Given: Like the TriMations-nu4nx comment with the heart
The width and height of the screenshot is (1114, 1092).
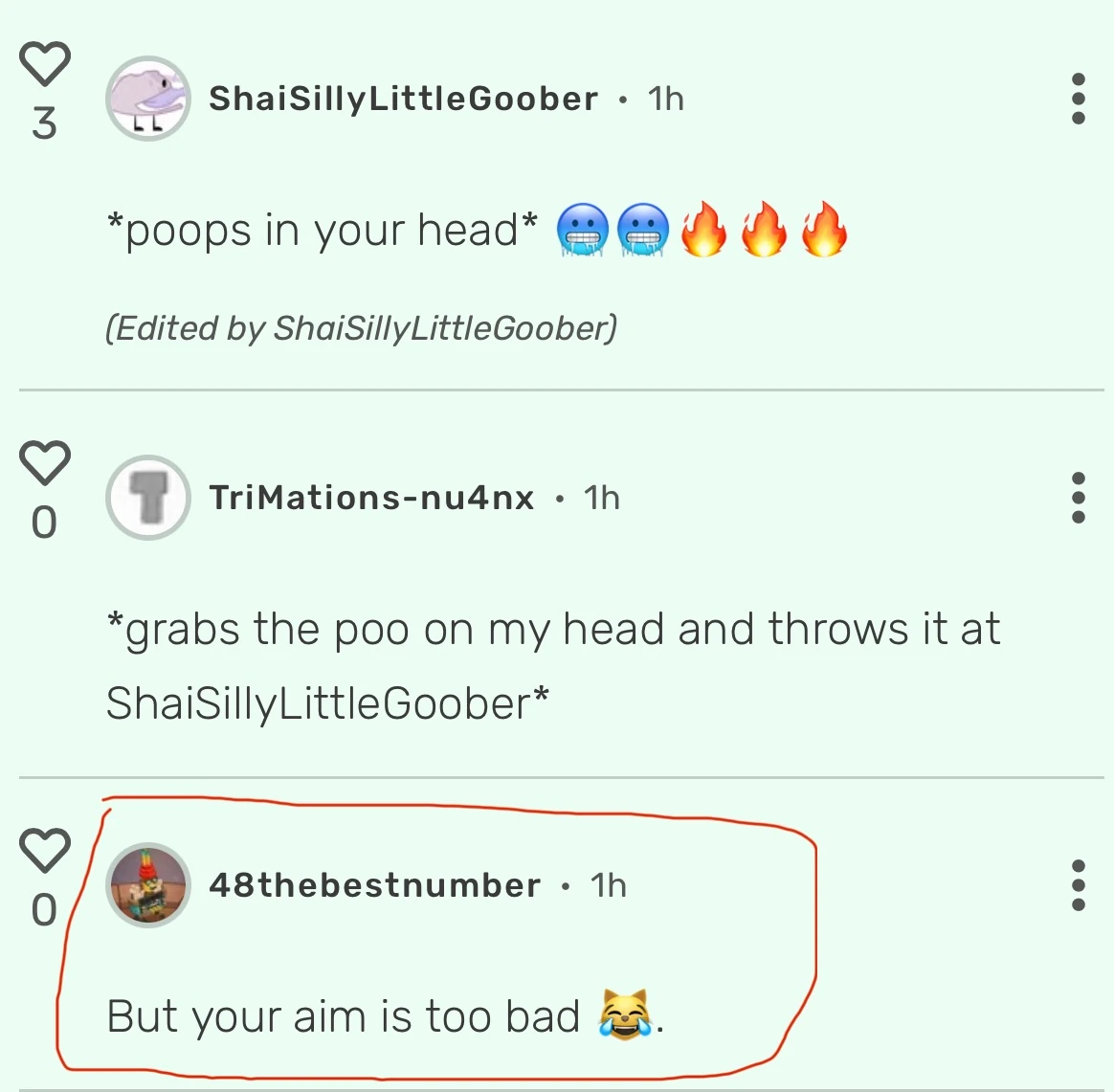Looking at the screenshot, I should [x=44, y=462].
